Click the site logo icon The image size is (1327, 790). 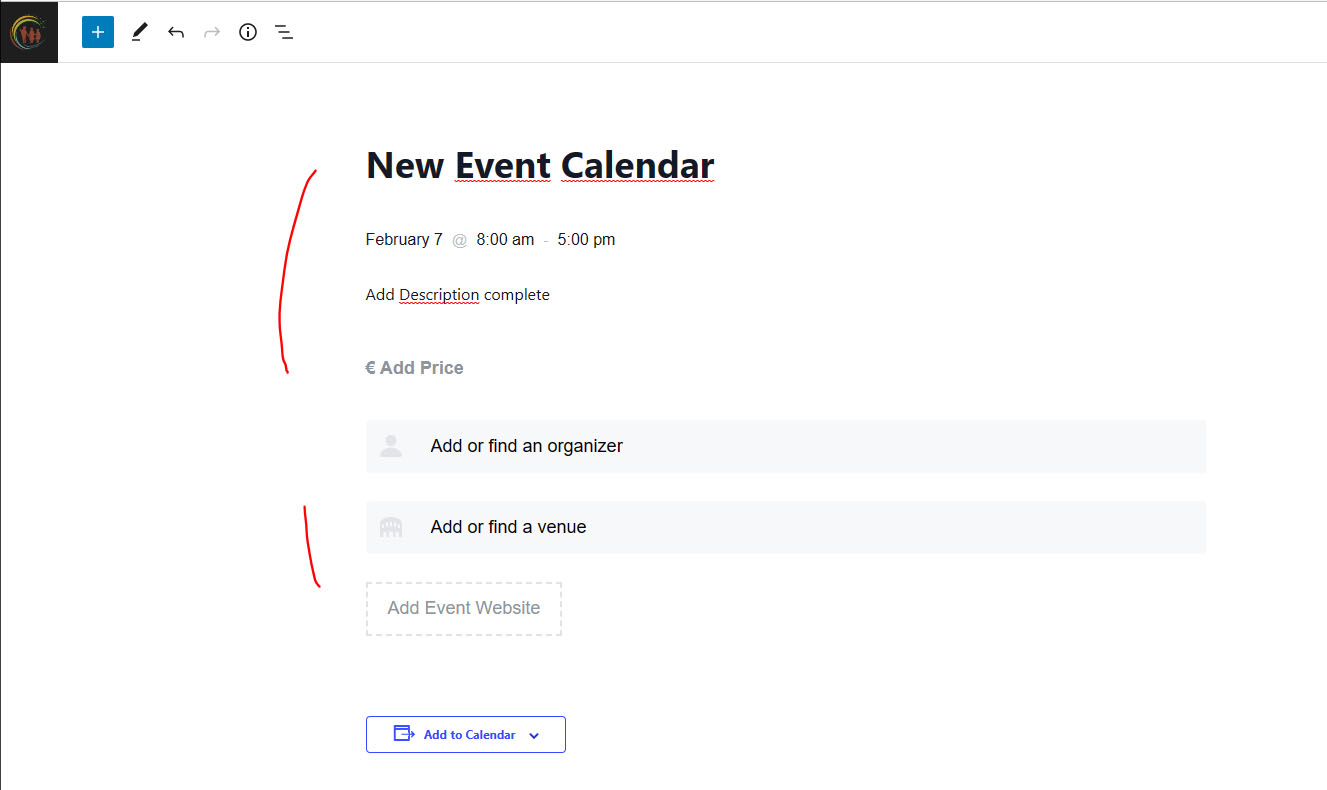[x=28, y=32]
